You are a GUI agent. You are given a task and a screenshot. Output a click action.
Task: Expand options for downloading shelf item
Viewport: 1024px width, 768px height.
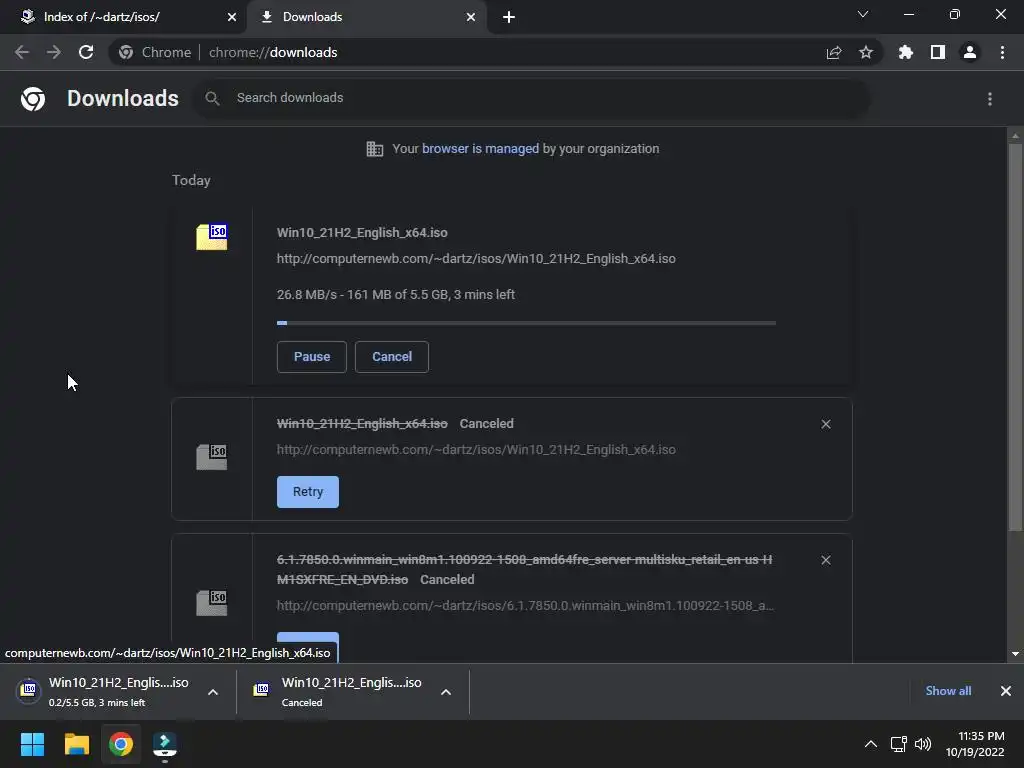coord(213,692)
